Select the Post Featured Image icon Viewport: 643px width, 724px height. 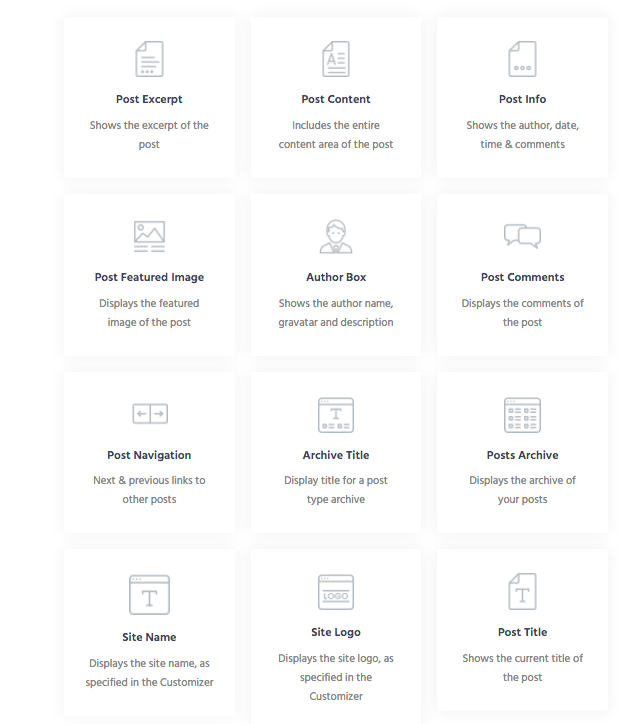(x=149, y=236)
